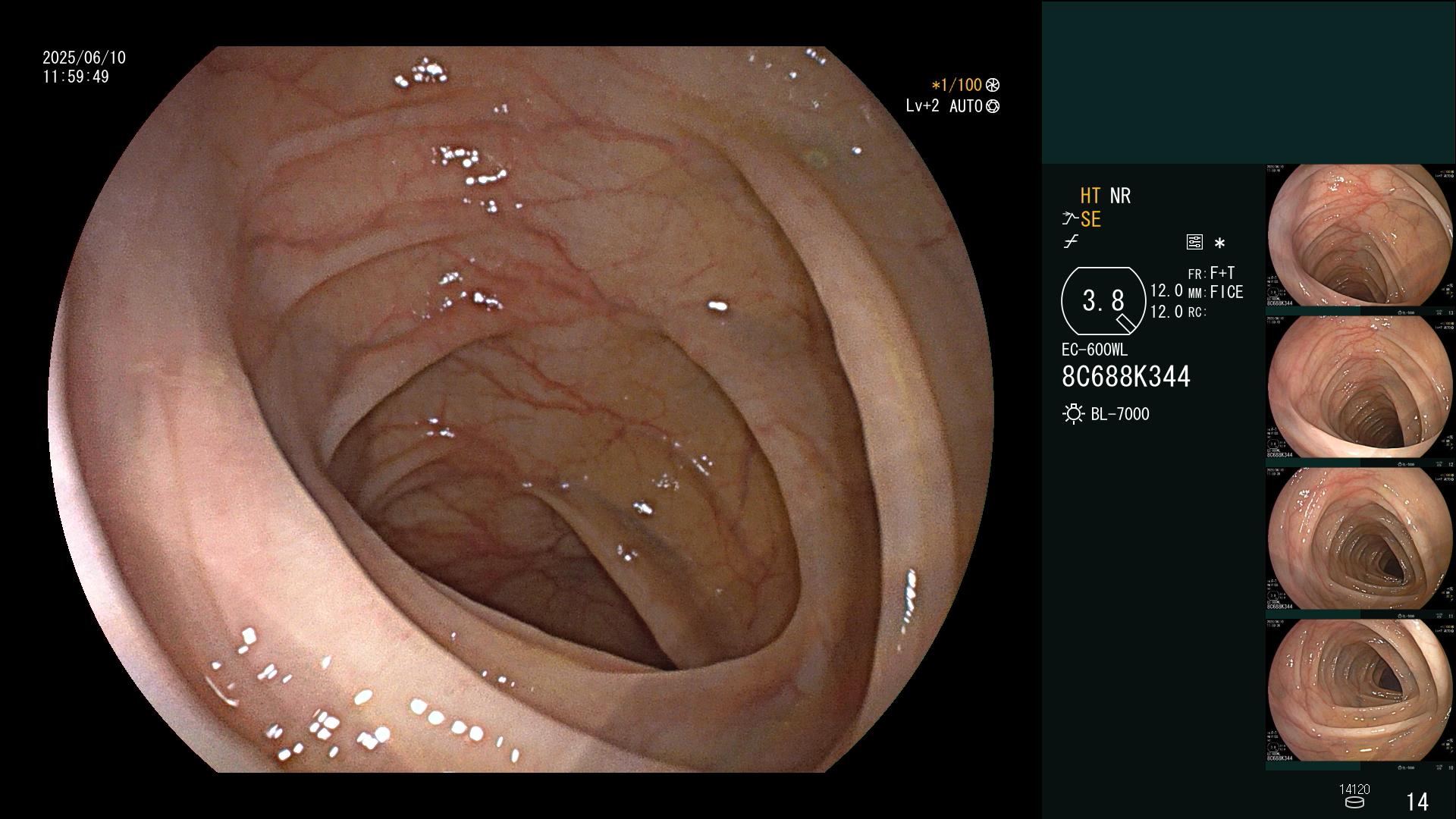Click the asterisk indicator beside settings icon
Viewport: 1456px width, 819px height.
tap(1219, 243)
